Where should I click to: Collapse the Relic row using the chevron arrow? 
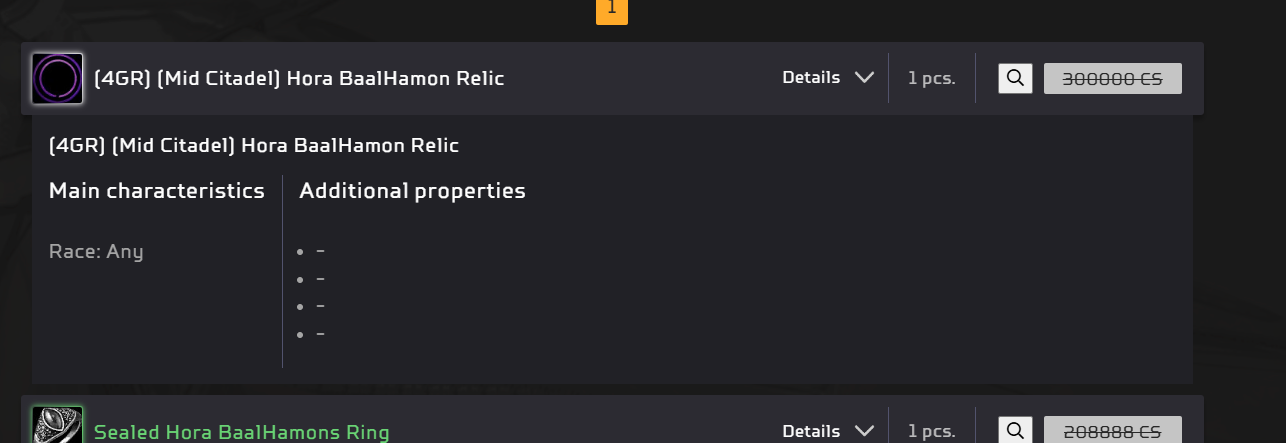coord(865,78)
